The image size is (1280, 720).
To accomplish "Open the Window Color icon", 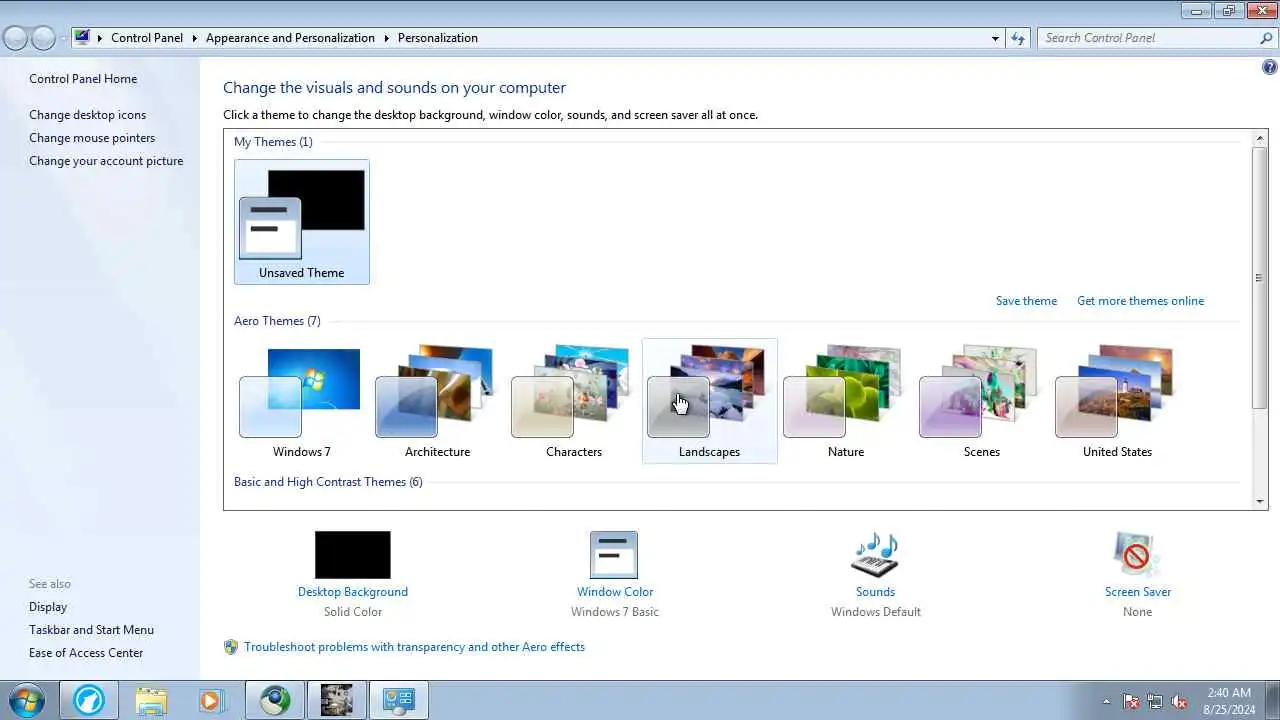I will pos(614,554).
